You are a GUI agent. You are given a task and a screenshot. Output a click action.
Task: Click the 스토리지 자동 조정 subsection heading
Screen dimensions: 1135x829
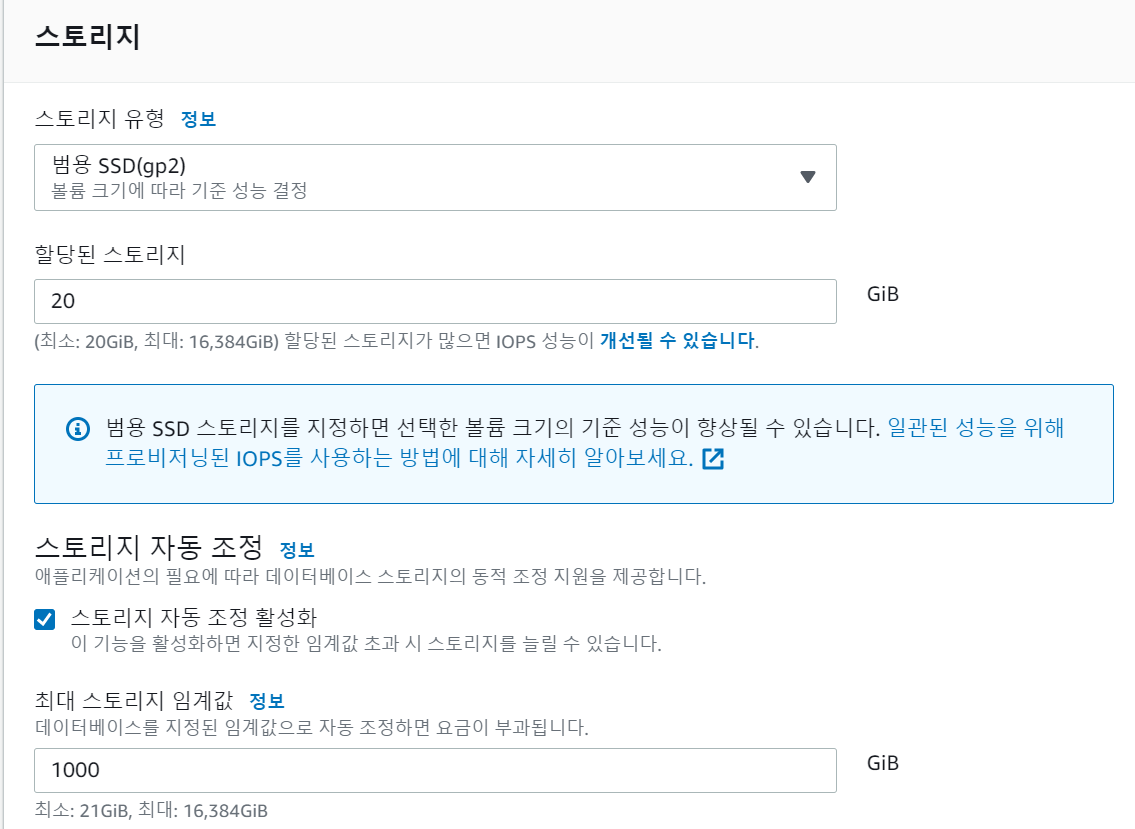pos(148,547)
